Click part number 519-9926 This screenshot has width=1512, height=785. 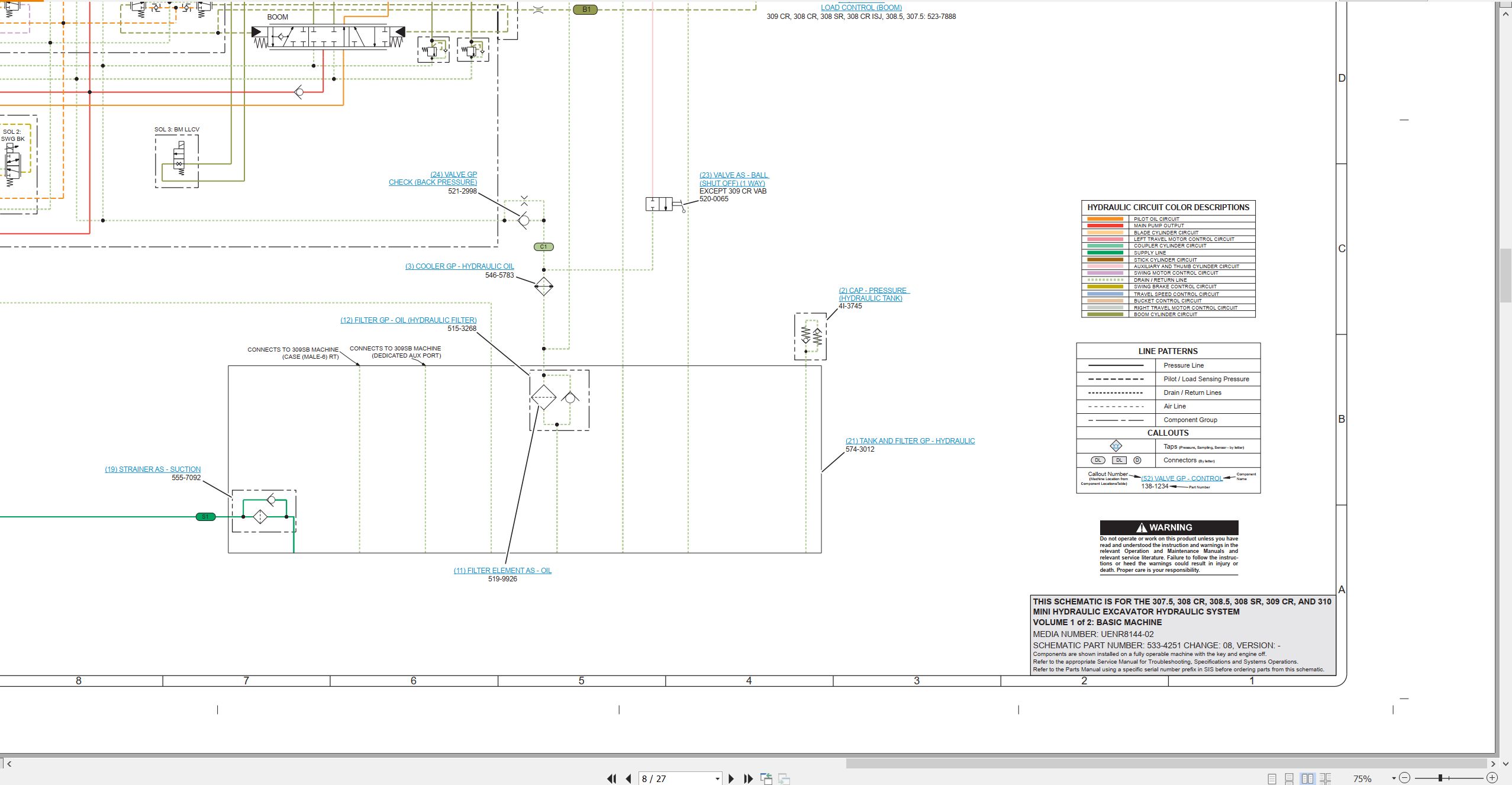[x=502, y=579]
